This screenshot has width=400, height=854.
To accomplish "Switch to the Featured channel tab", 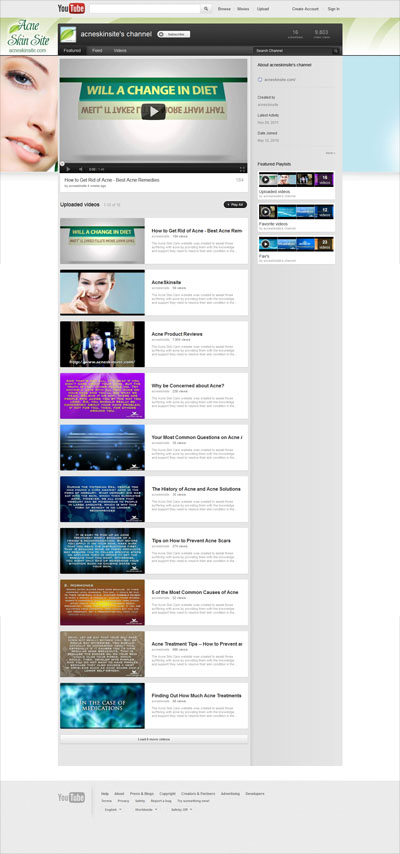I will [72, 51].
